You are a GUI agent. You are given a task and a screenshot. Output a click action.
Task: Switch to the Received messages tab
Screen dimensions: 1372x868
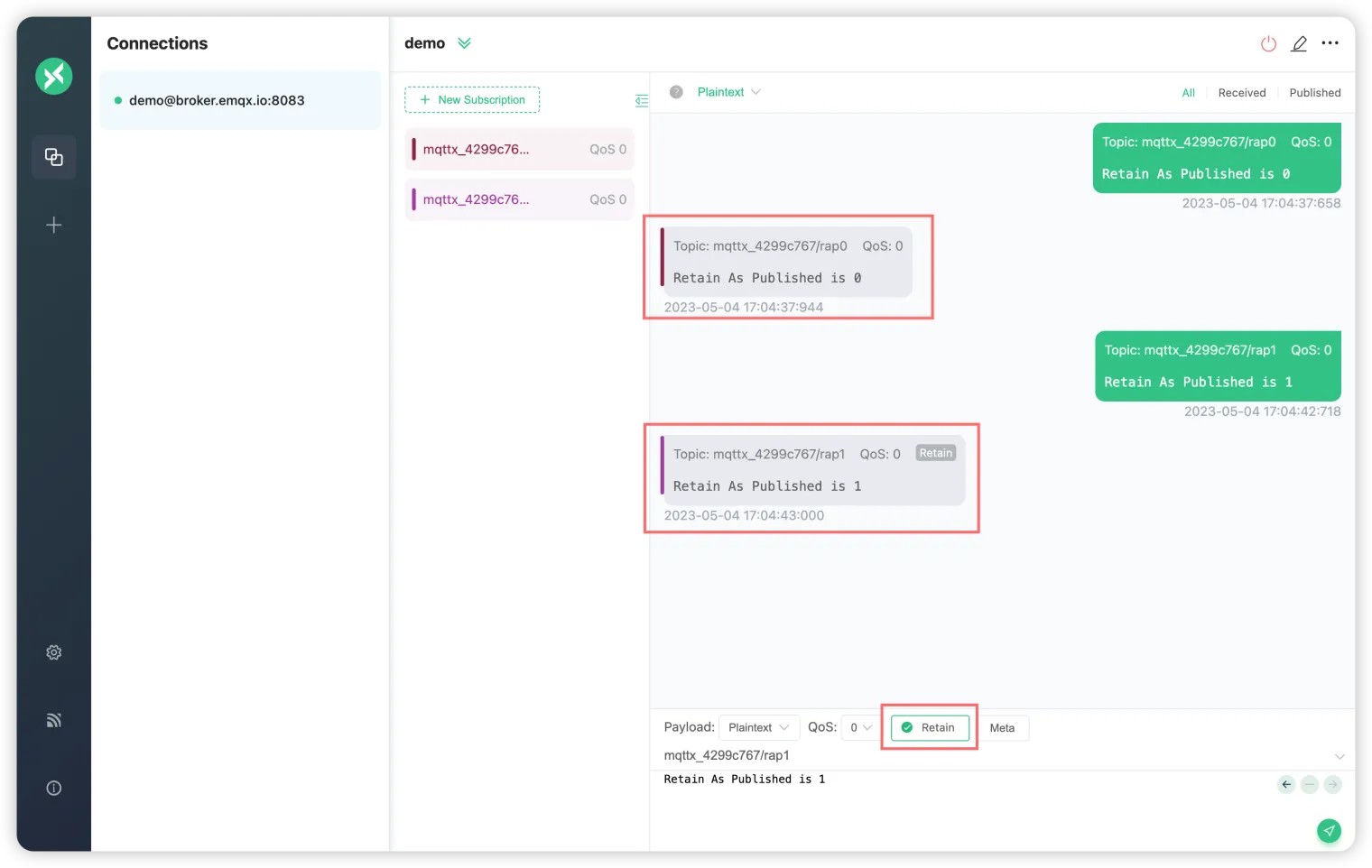point(1241,92)
